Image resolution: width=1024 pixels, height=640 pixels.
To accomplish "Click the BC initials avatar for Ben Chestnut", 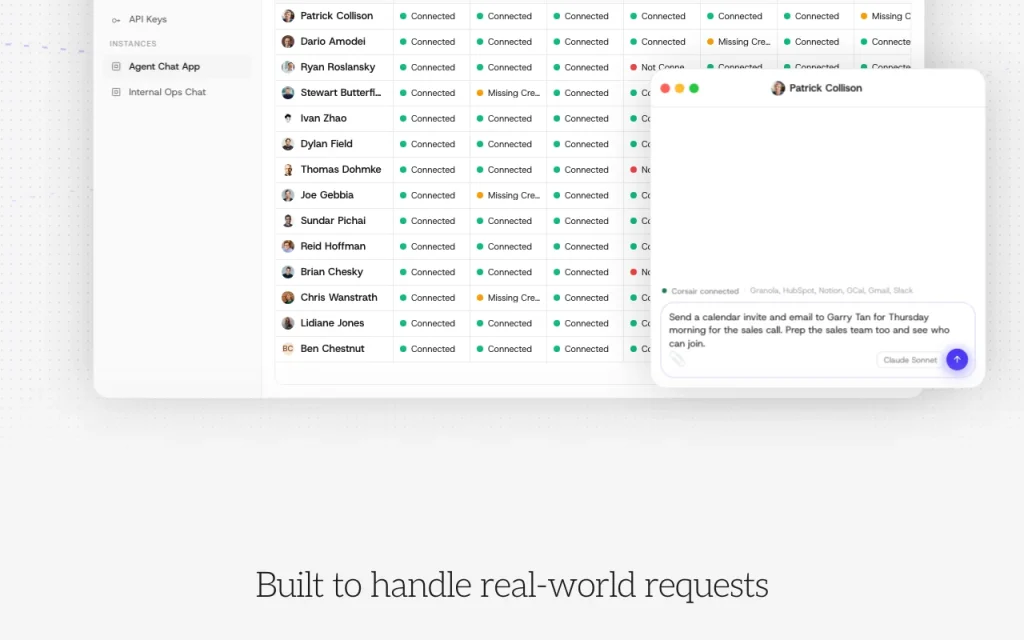I will tap(288, 349).
